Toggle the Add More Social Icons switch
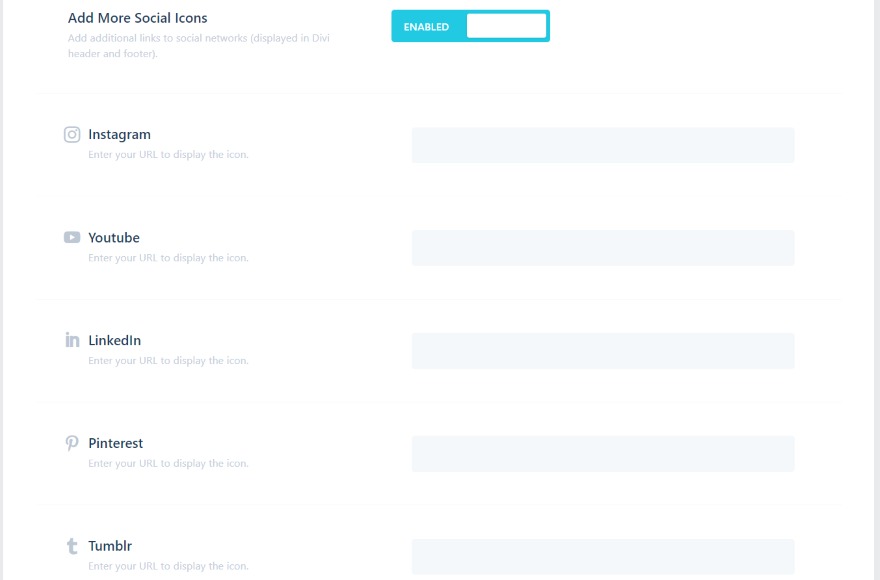This screenshot has height=580, width=880. point(470,26)
